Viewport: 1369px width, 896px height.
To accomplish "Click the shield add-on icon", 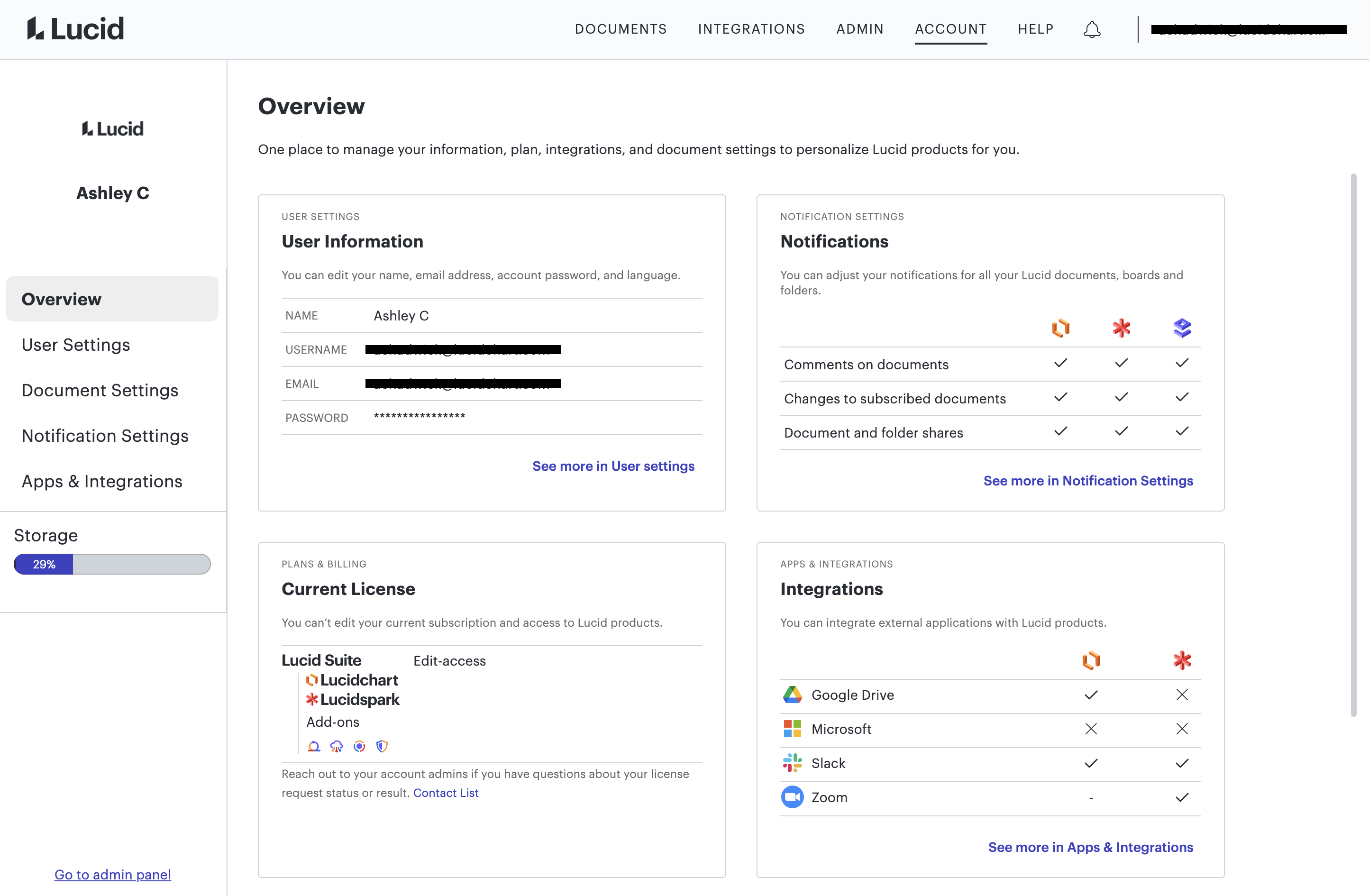I will [x=382, y=747].
